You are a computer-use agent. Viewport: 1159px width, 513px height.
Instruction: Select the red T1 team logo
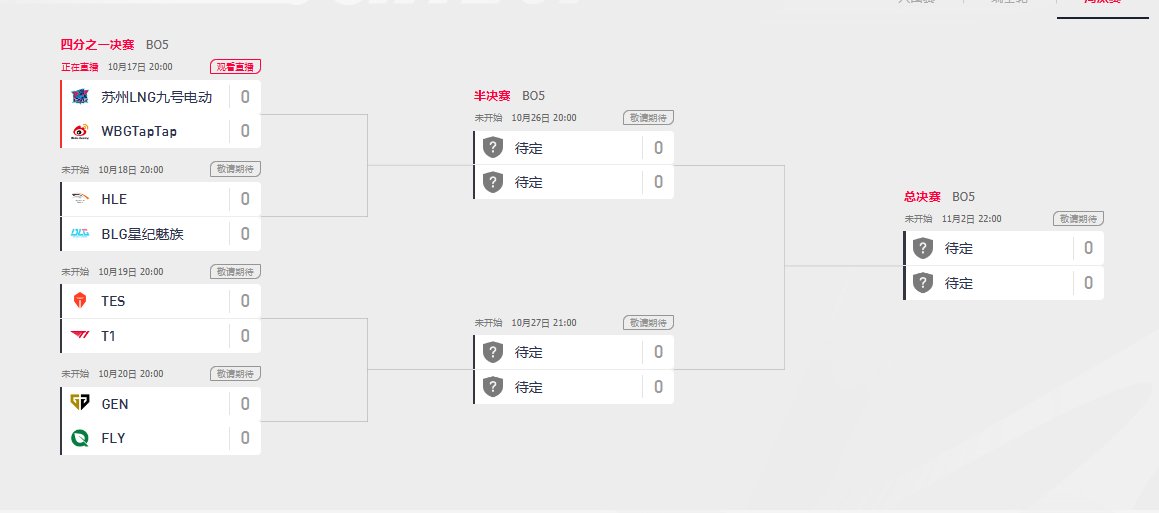[x=80, y=336]
